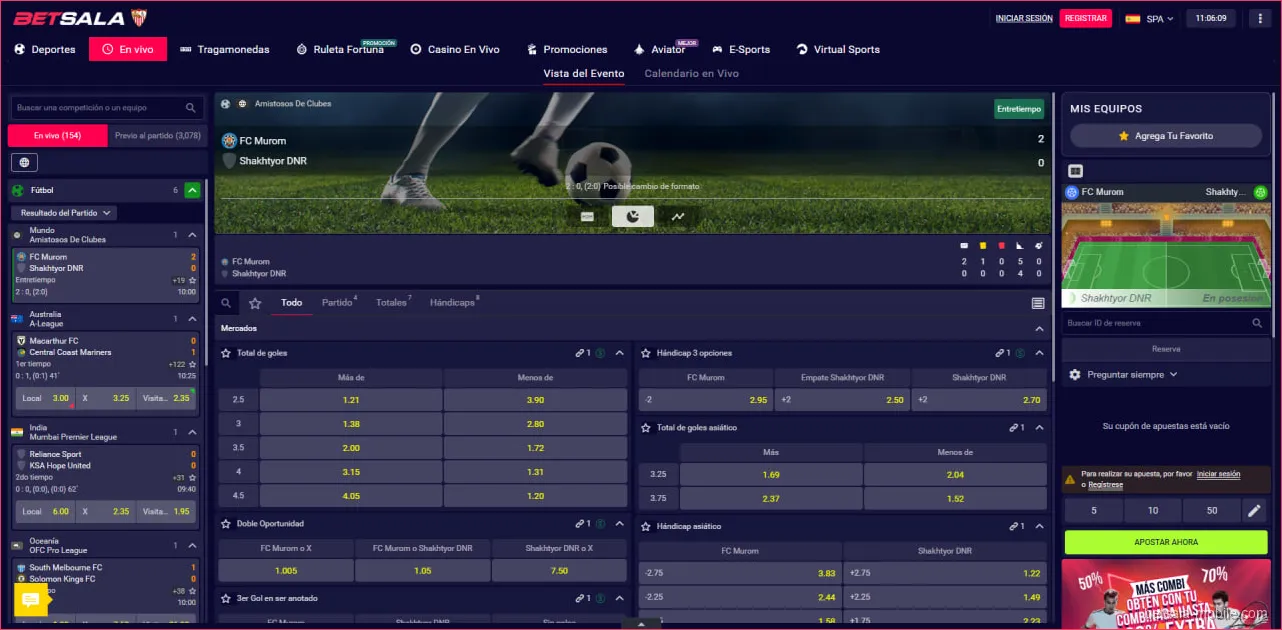This screenshot has height=630, width=1282.
Task: Collapse the India Mumbai Premier League group
Action: pyautogui.click(x=193, y=432)
